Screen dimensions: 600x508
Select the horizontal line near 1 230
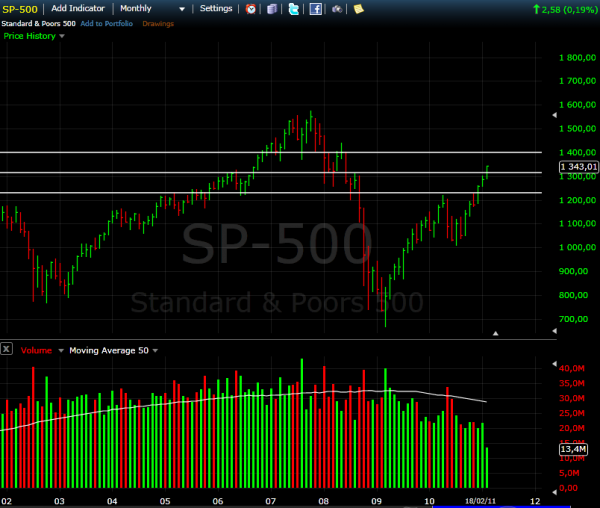click(271, 192)
